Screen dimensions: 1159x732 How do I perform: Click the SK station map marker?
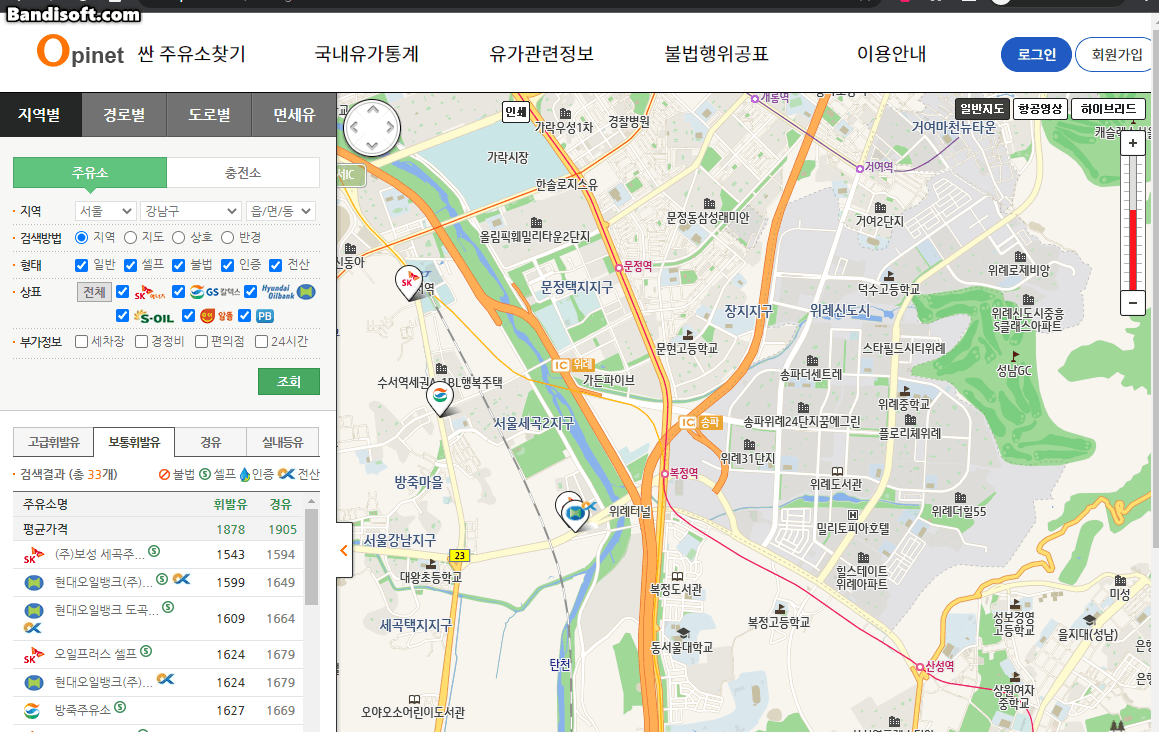[x=409, y=282]
